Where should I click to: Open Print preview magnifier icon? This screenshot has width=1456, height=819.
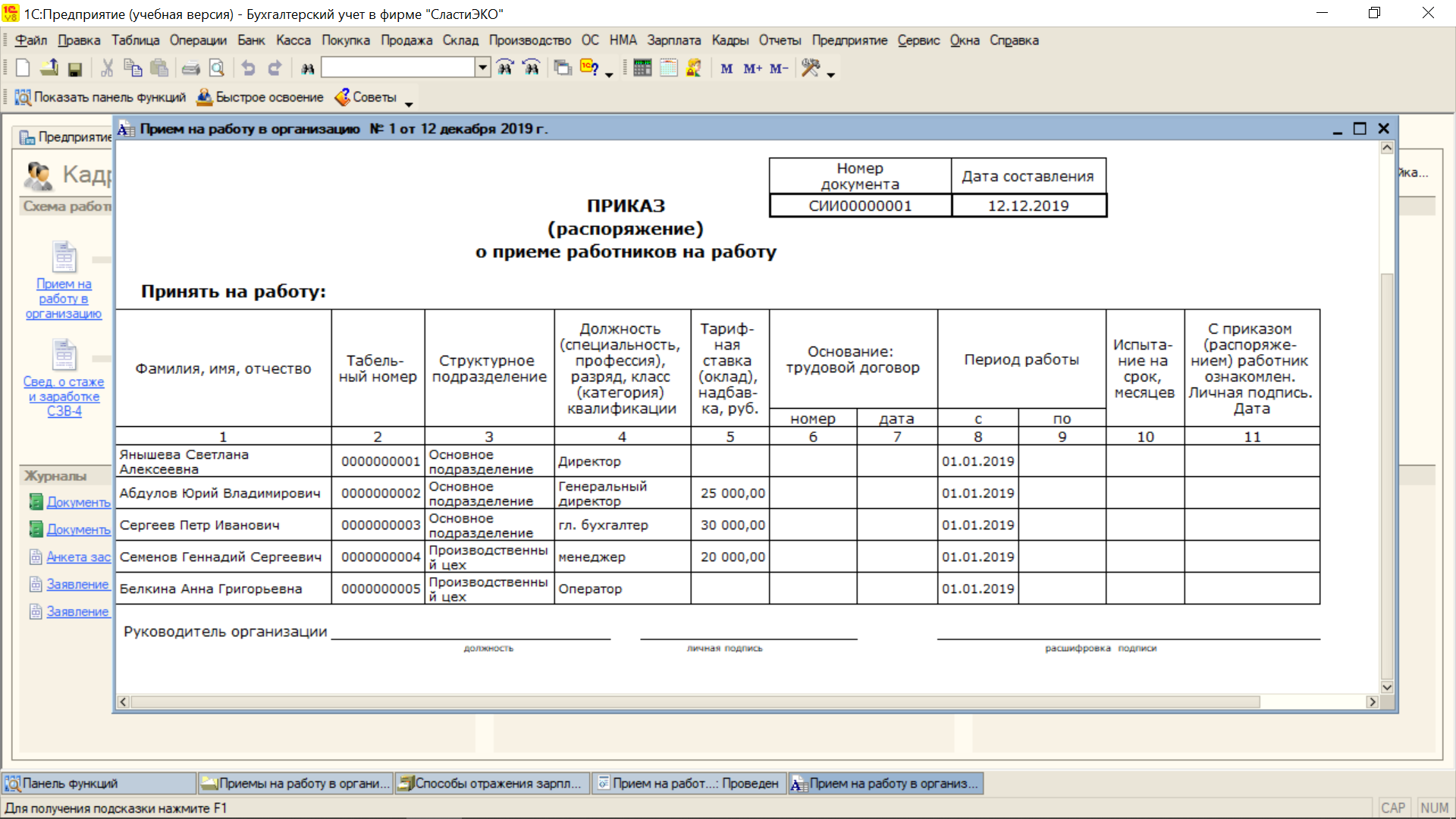click(x=217, y=69)
